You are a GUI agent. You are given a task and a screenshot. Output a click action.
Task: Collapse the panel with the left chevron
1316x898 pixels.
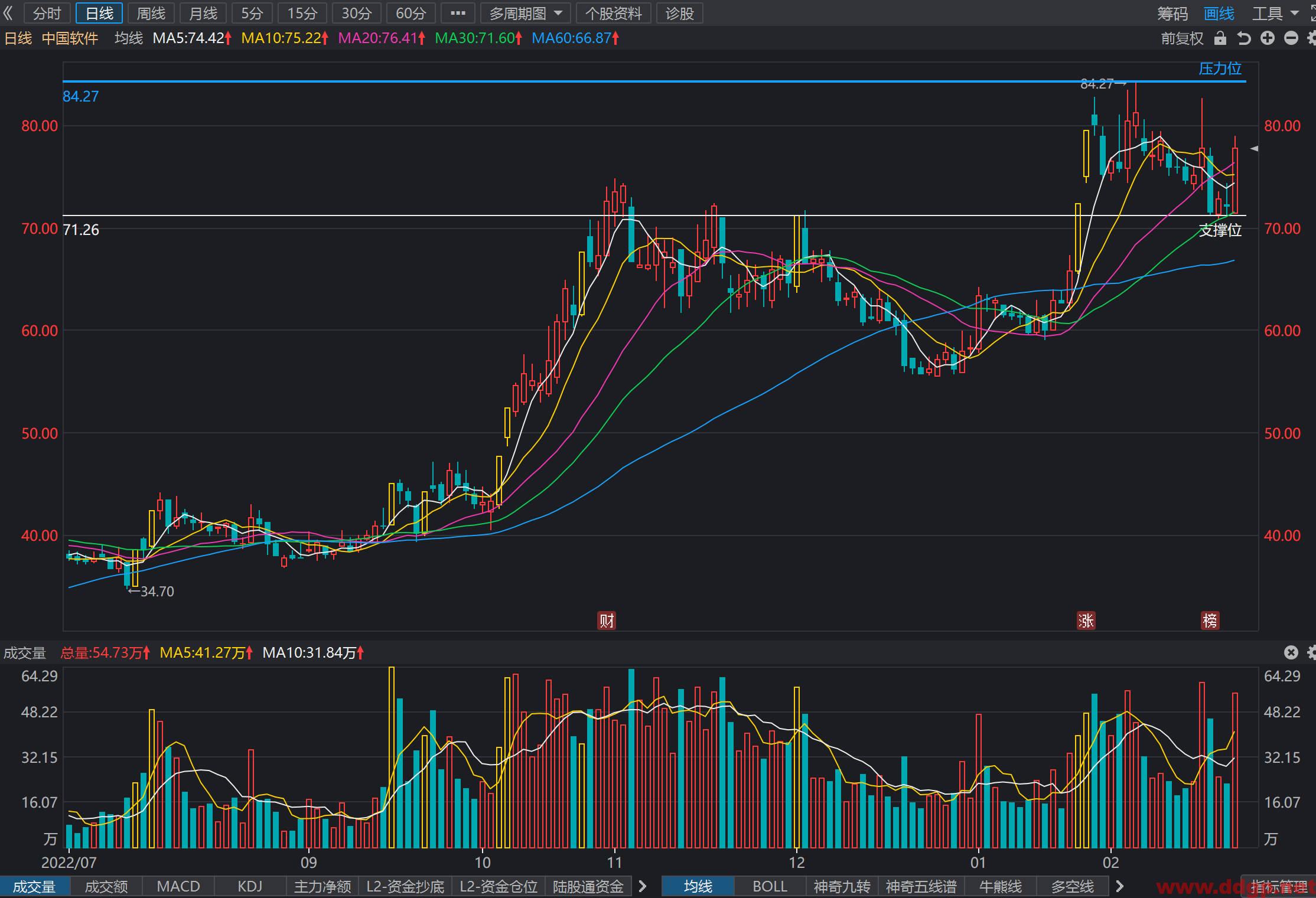pyautogui.click(x=8, y=13)
